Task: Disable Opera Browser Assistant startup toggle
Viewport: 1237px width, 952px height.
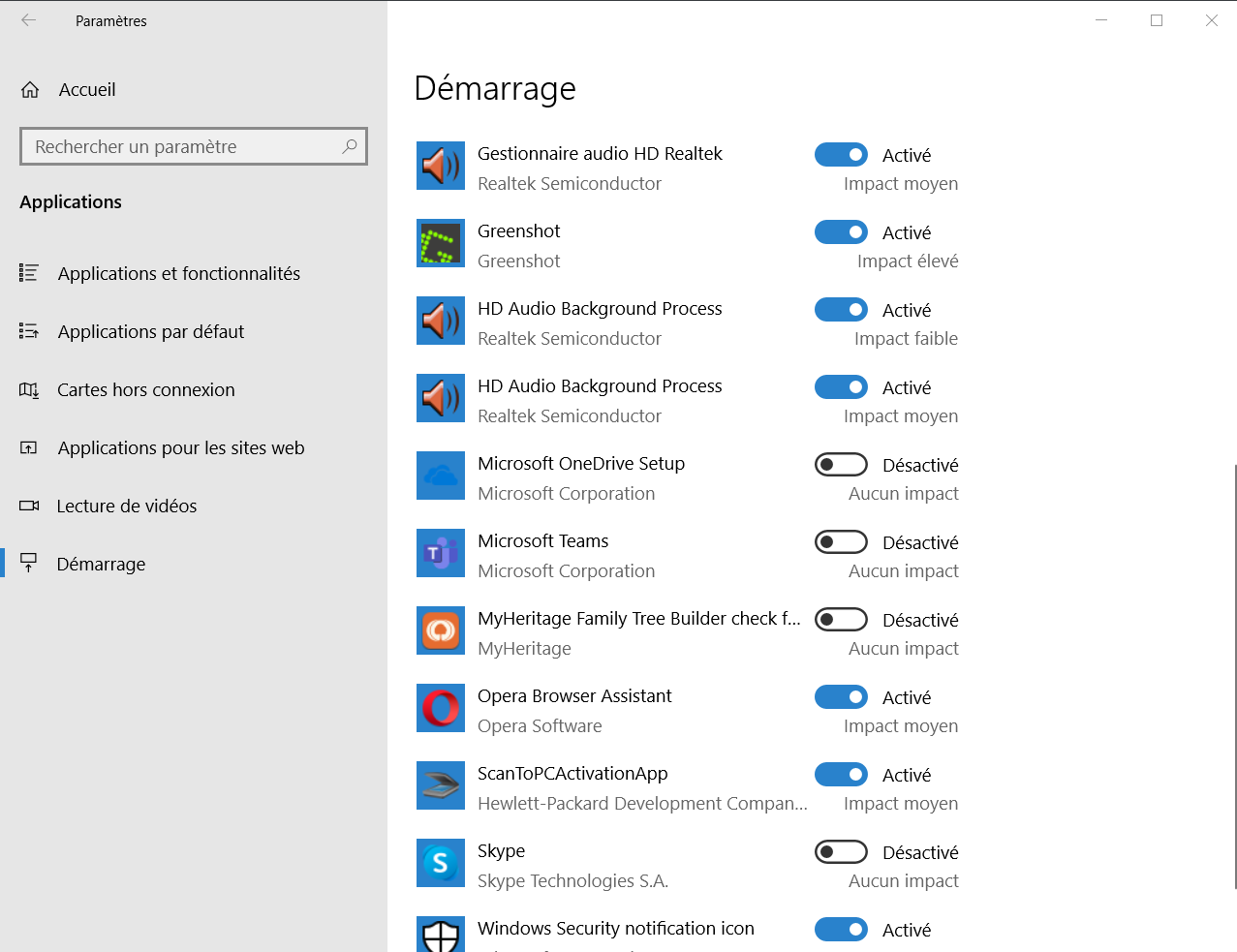Action: point(841,697)
